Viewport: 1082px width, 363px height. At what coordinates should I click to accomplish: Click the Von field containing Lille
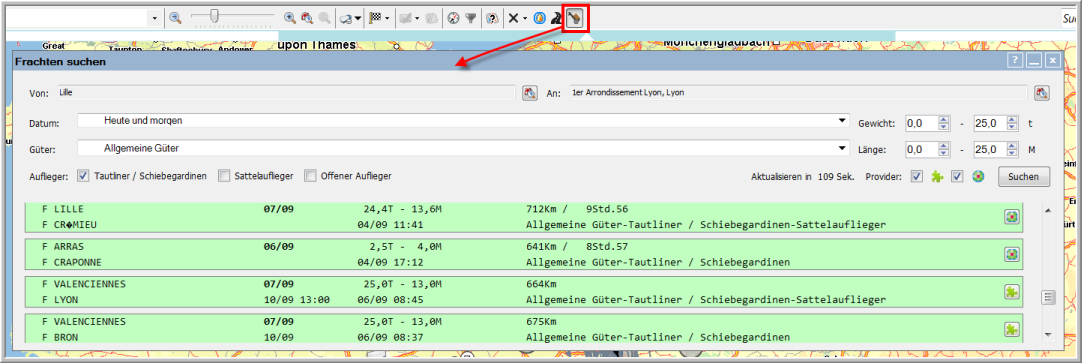coord(286,92)
